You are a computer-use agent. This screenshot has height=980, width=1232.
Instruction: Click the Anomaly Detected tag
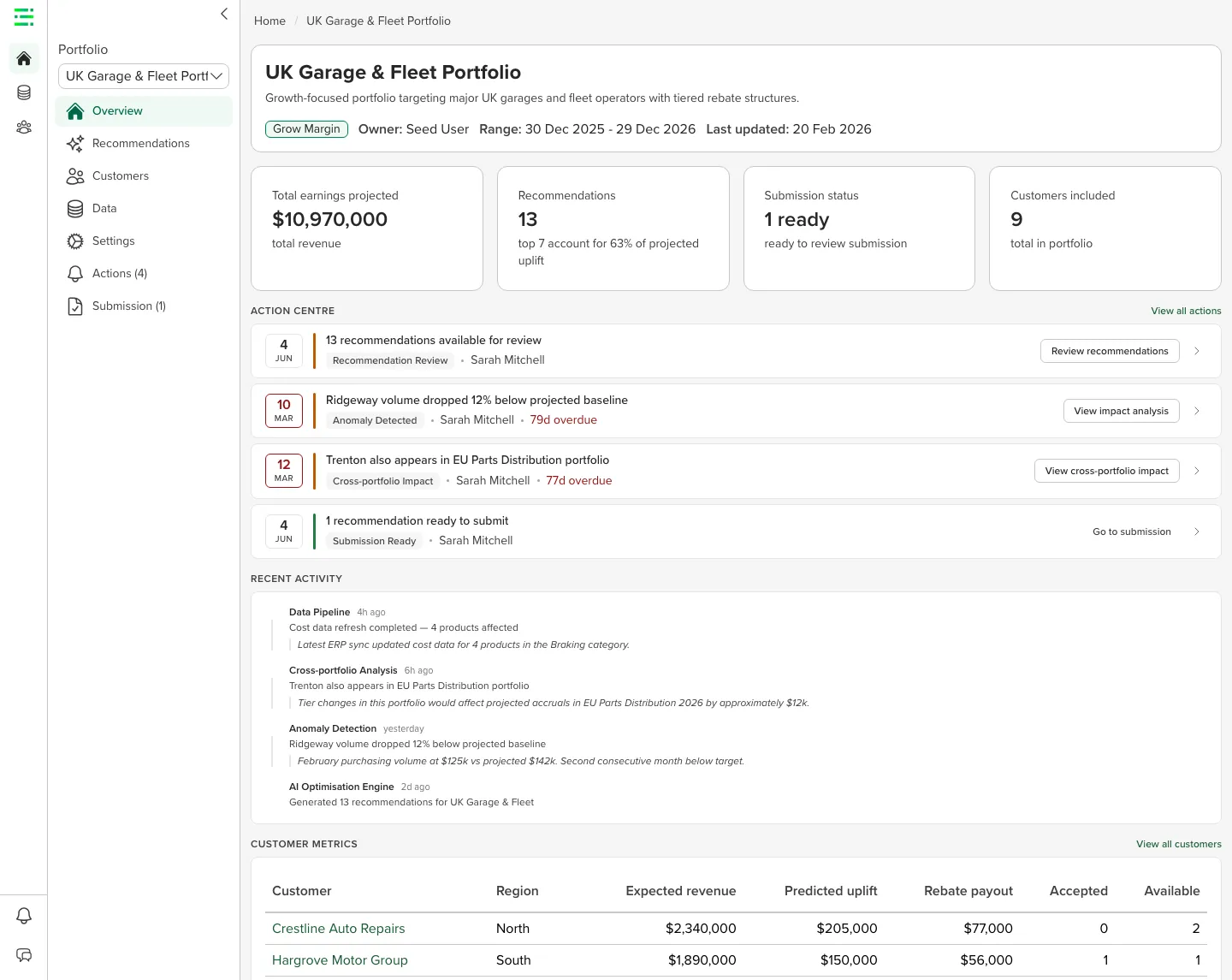[x=375, y=420]
